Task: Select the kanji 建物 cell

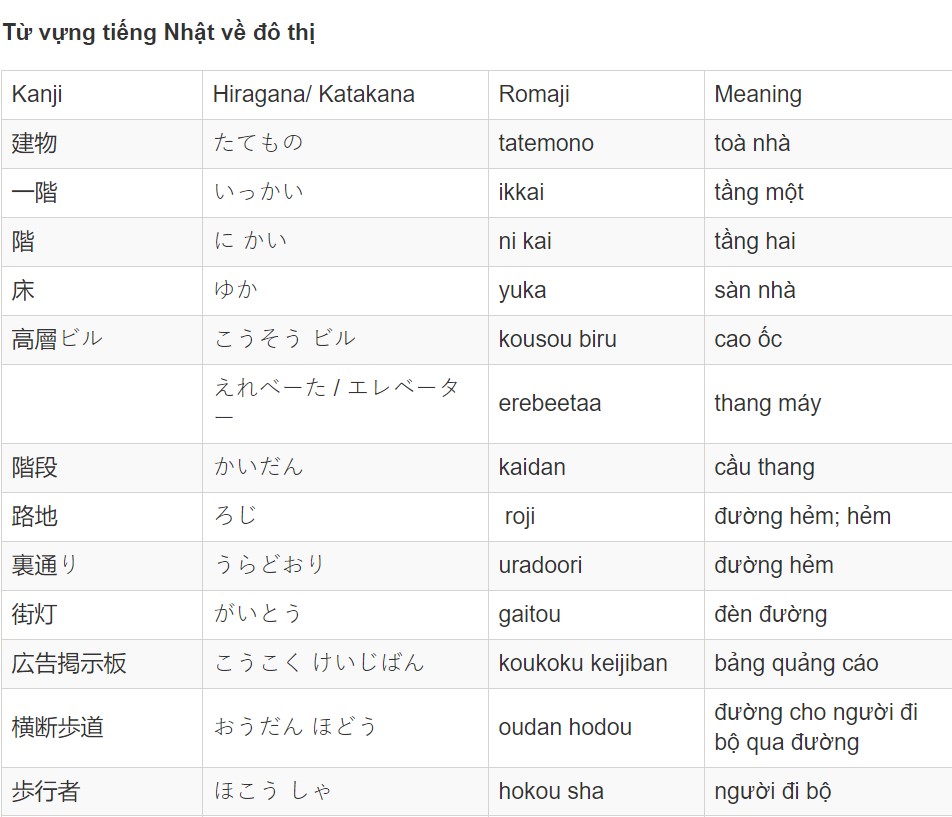Action: tap(102, 144)
